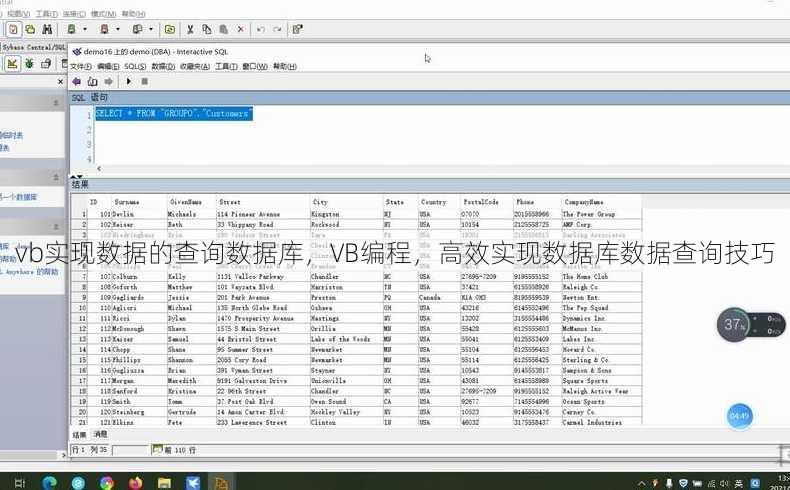
Task: Click the red X Delete icon in toolbar
Action: click(x=240, y=29)
